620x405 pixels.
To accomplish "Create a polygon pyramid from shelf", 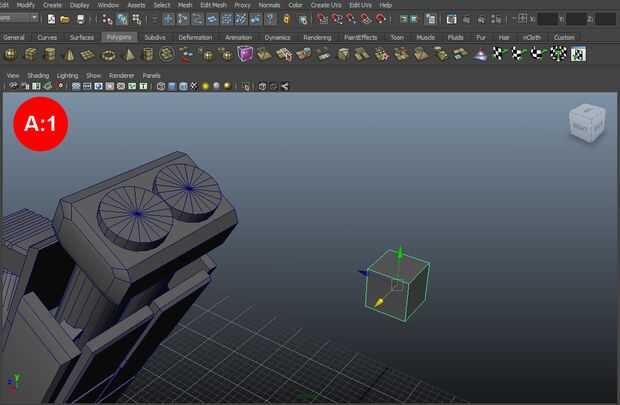I will (129, 55).
